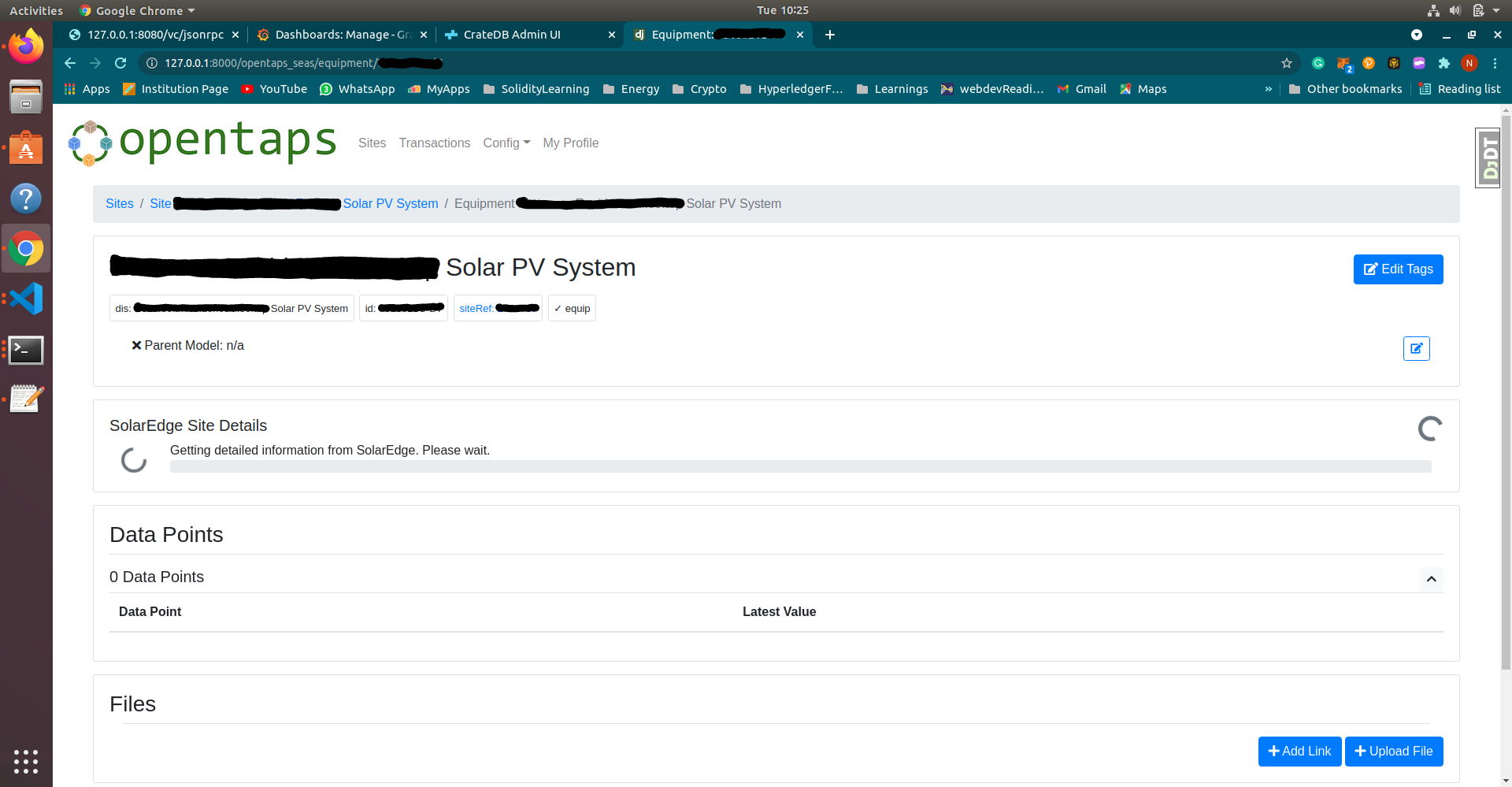Viewport: 1512px width, 787px height.
Task: Click the SolarEdge loading progress bar
Action: tap(800, 466)
